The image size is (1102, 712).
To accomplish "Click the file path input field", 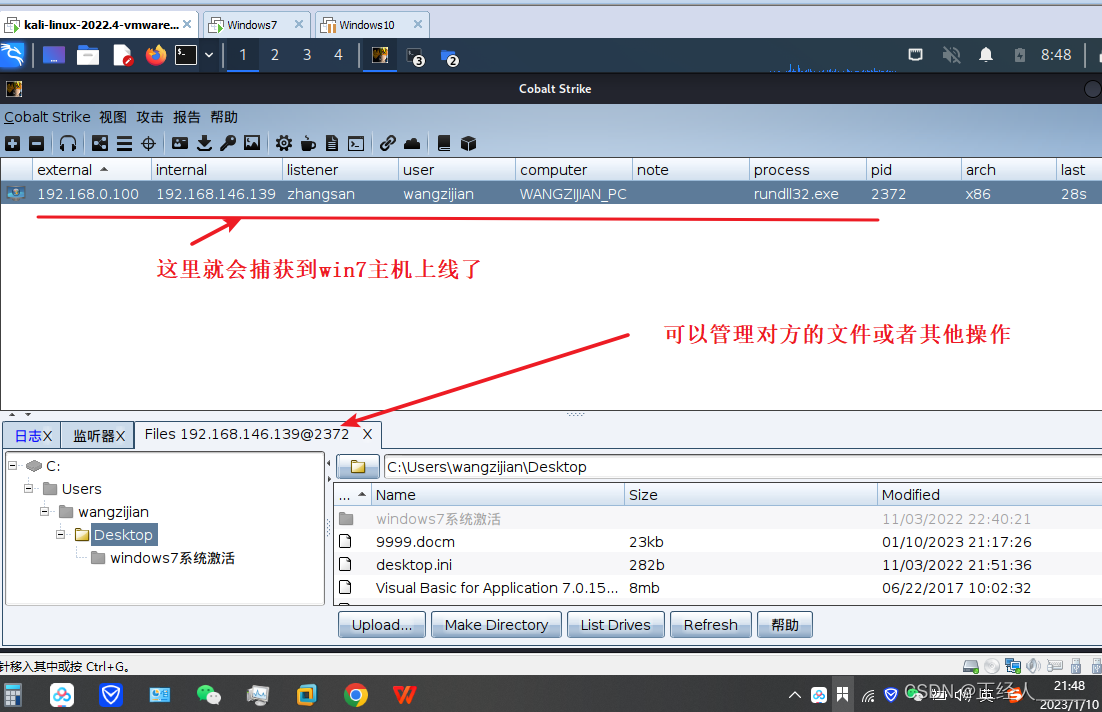I will (743, 467).
